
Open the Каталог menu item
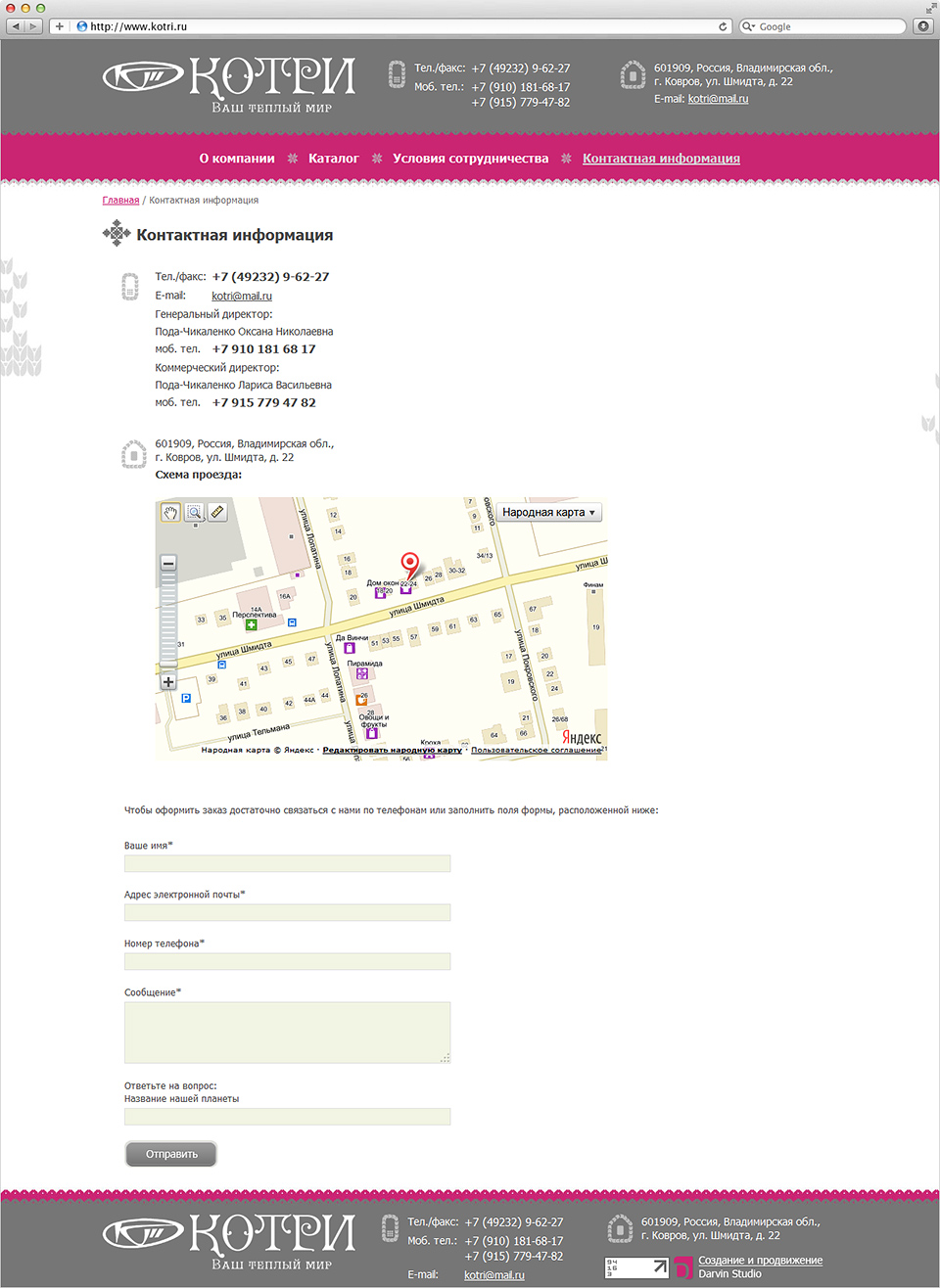(x=334, y=159)
